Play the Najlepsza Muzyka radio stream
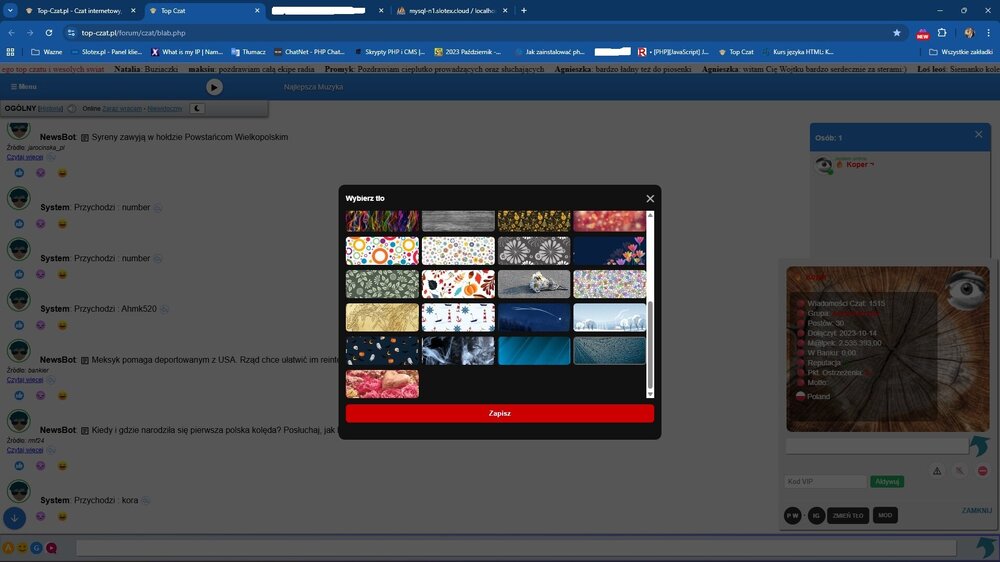Screen dimensions: 1000x562 214,87
